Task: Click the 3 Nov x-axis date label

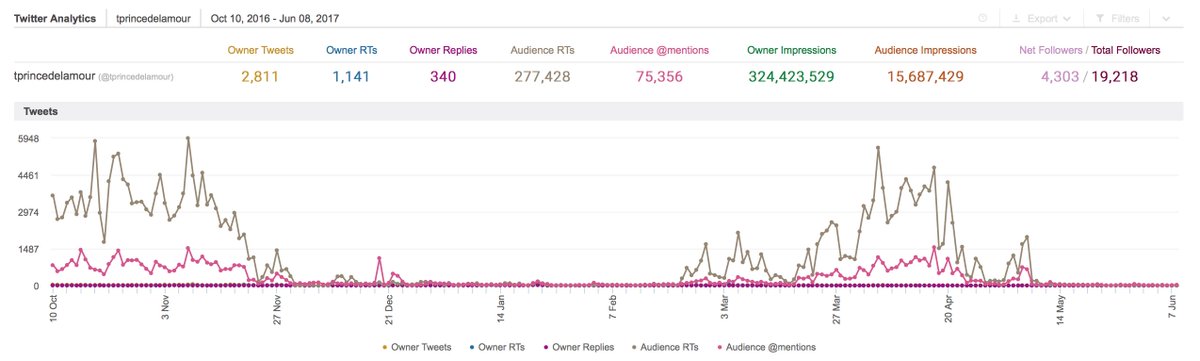Action: [x=165, y=309]
